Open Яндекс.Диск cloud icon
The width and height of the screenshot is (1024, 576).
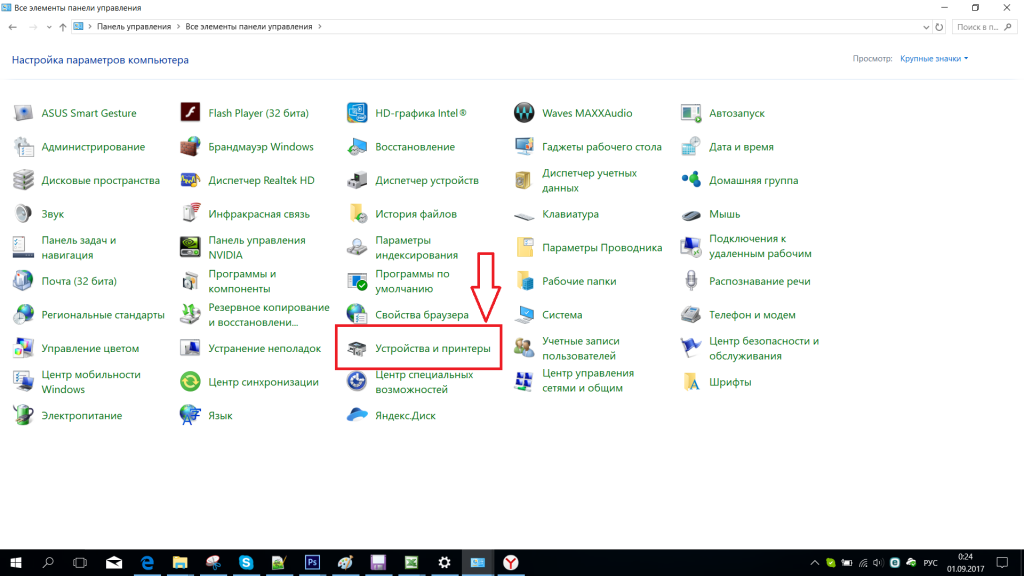tap(357, 415)
